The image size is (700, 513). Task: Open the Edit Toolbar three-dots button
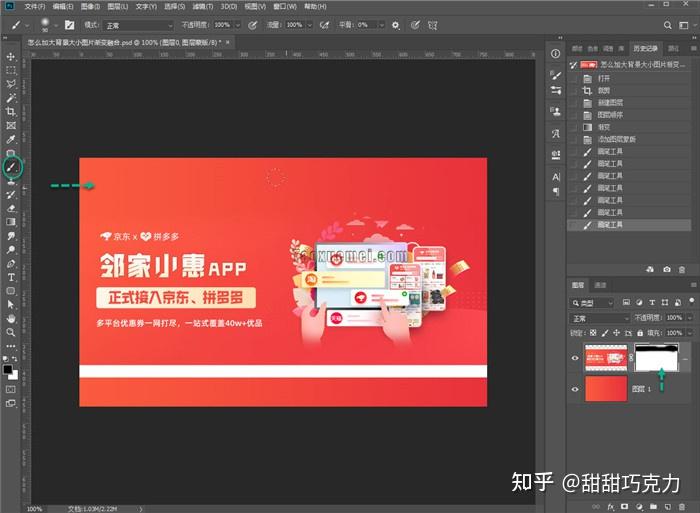(11, 346)
